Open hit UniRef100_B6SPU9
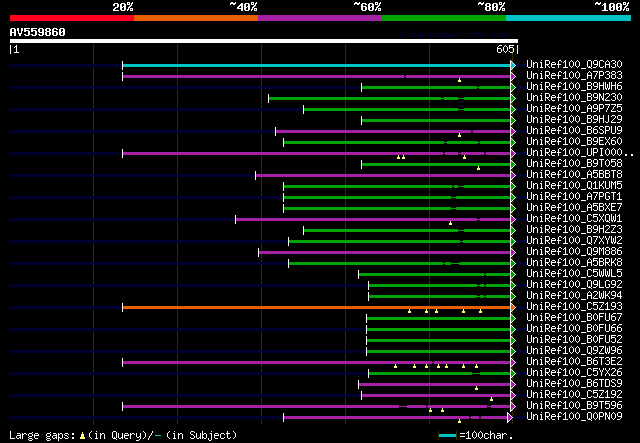The width and height of the screenshot is (640, 443). click(x=574, y=131)
